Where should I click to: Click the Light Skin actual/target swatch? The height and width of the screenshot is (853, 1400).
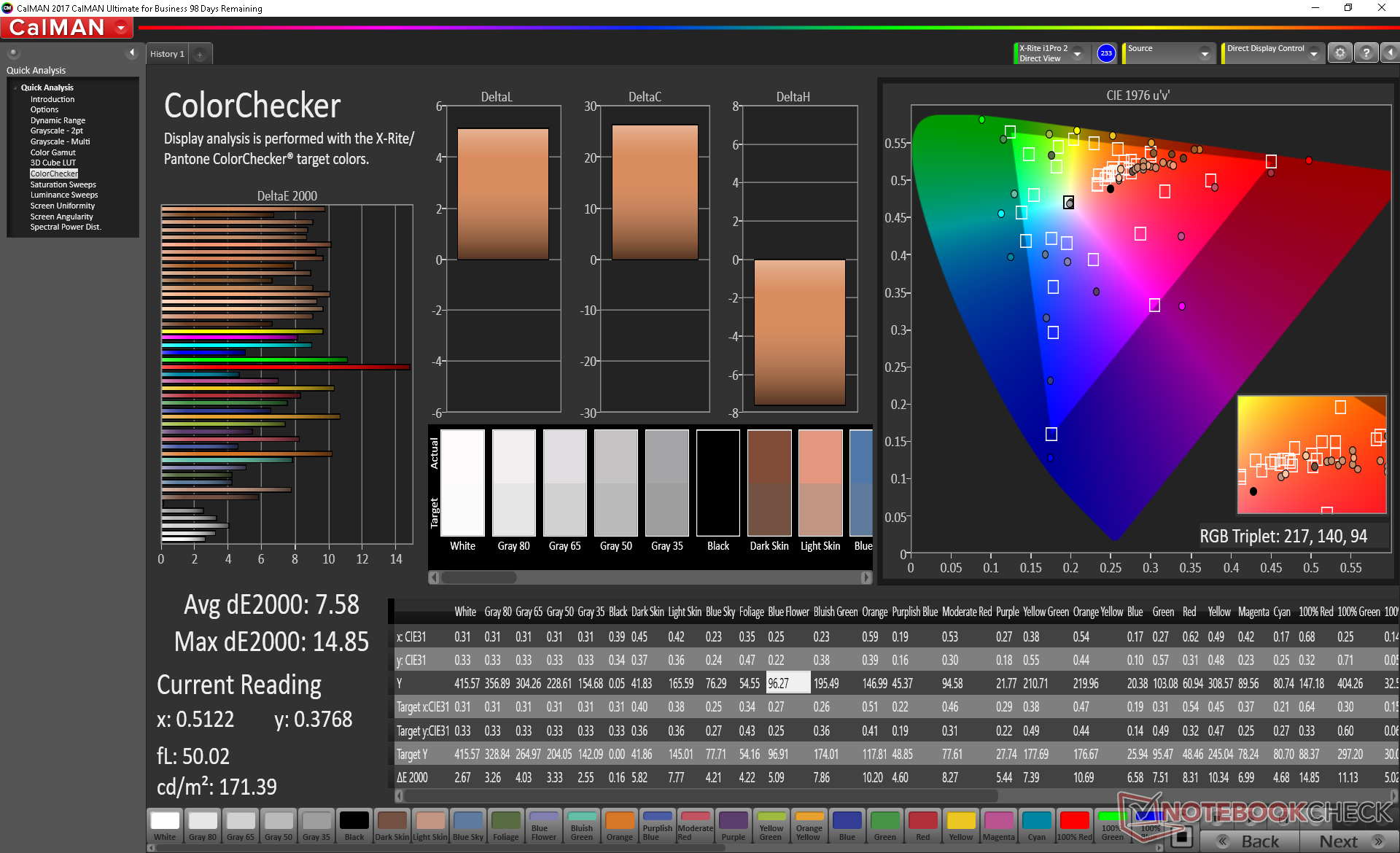(820, 483)
